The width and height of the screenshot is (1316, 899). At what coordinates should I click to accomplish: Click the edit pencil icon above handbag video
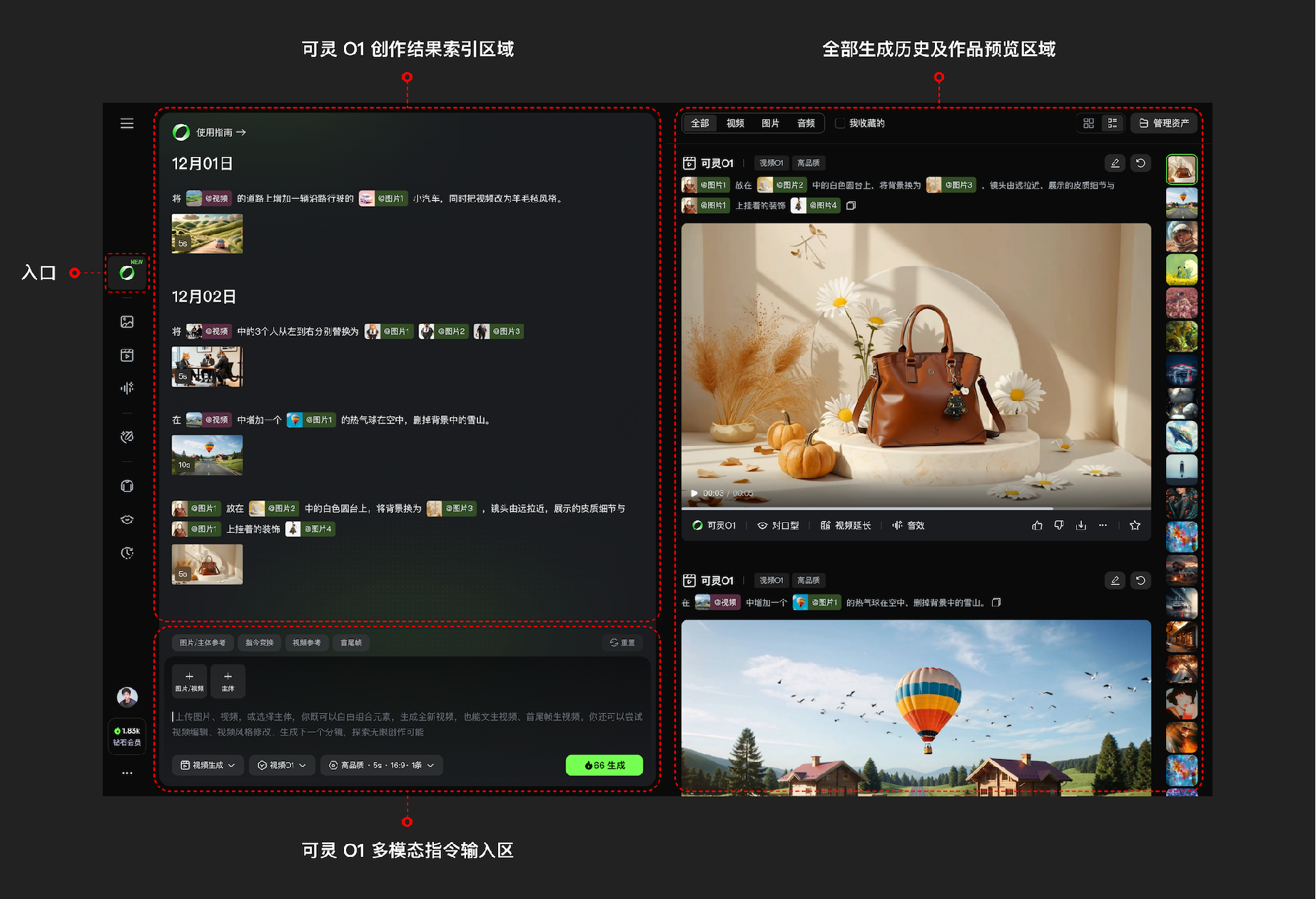pyautogui.click(x=1115, y=163)
